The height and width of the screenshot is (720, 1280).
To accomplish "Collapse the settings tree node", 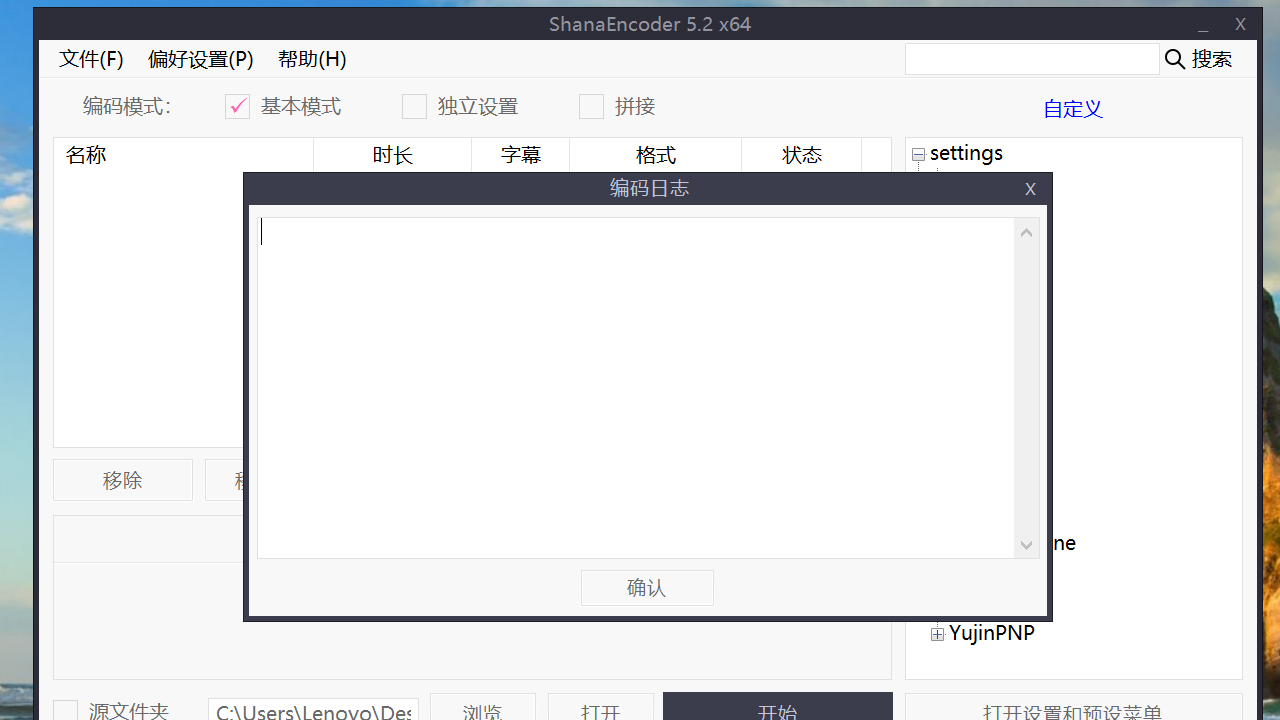I will (x=918, y=154).
